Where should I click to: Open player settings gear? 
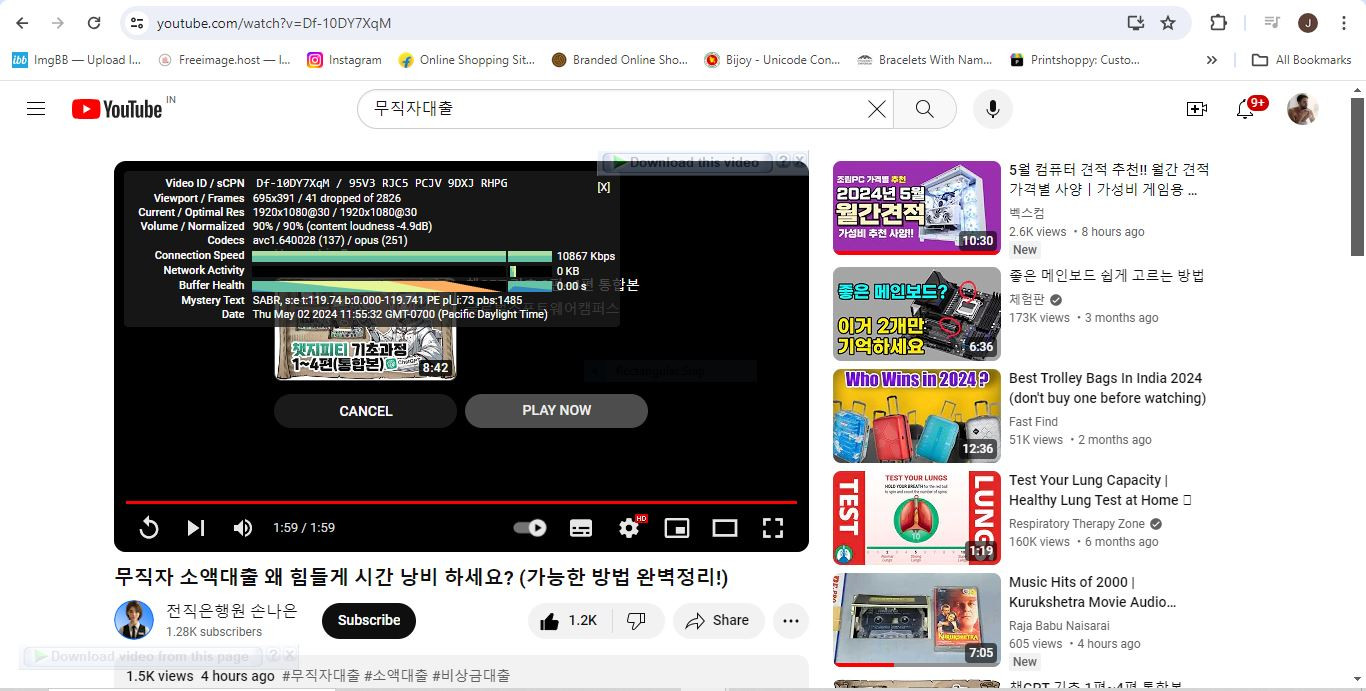click(629, 528)
